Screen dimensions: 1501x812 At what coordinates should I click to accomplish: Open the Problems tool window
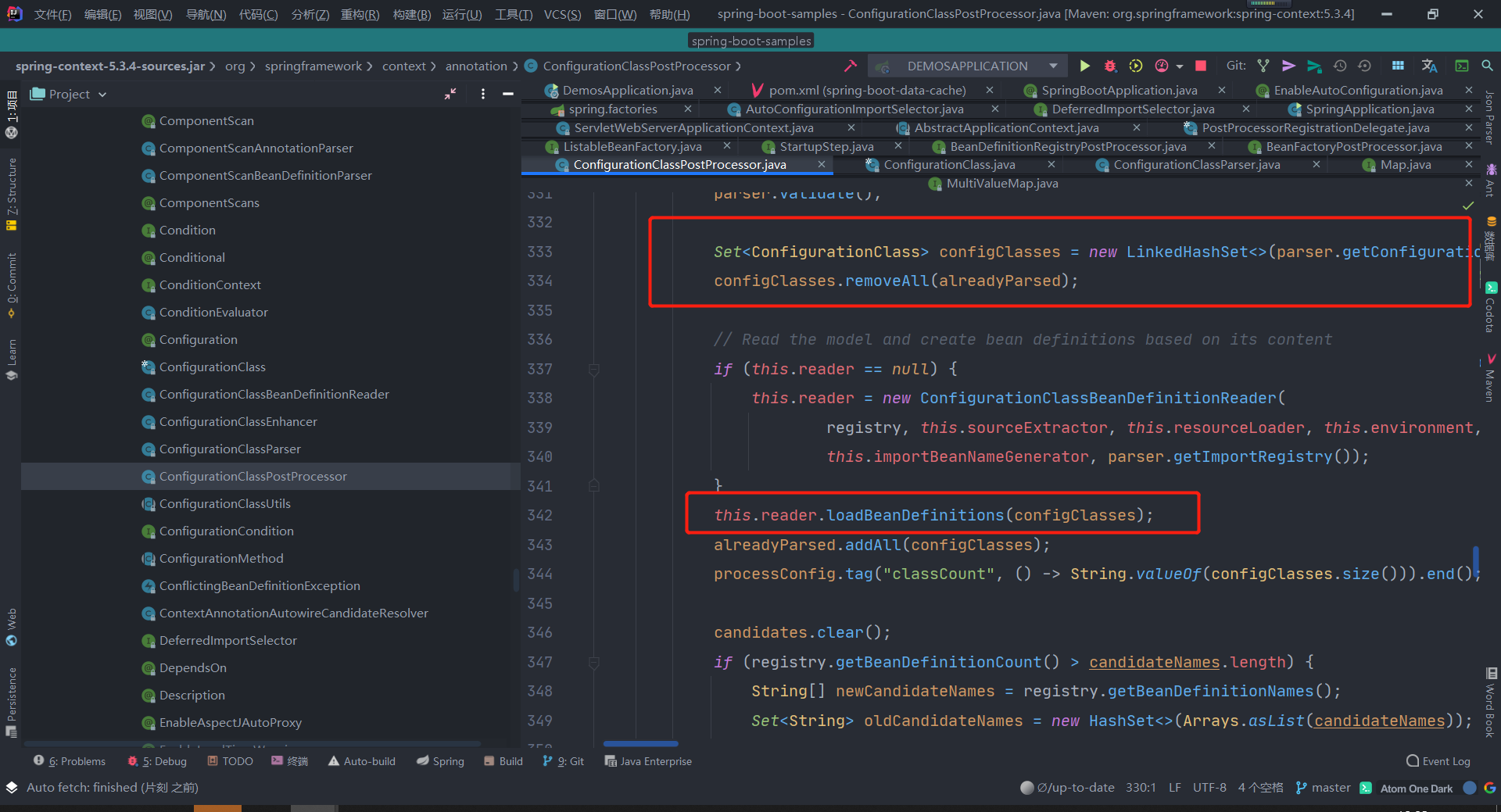(x=69, y=761)
